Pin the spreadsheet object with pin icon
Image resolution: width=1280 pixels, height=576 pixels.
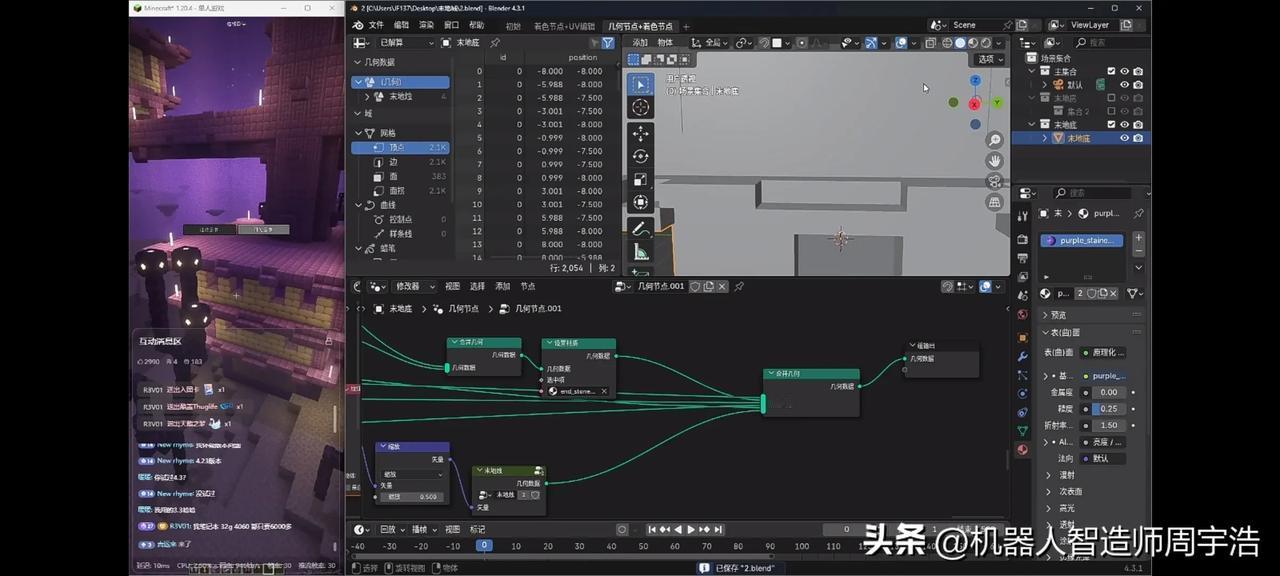(x=495, y=43)
